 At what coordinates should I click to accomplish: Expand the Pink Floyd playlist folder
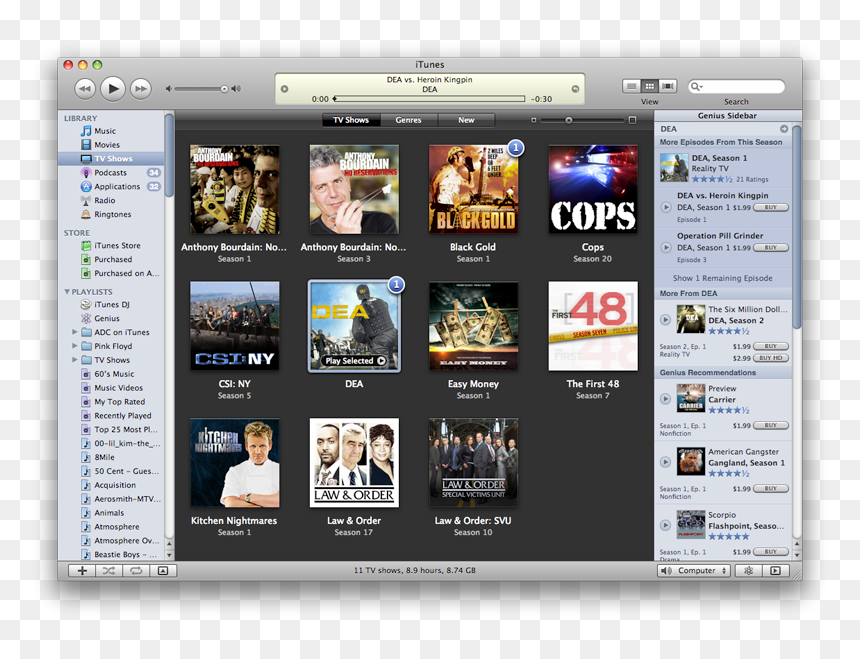pyautogui.click(x=75, y=346)
